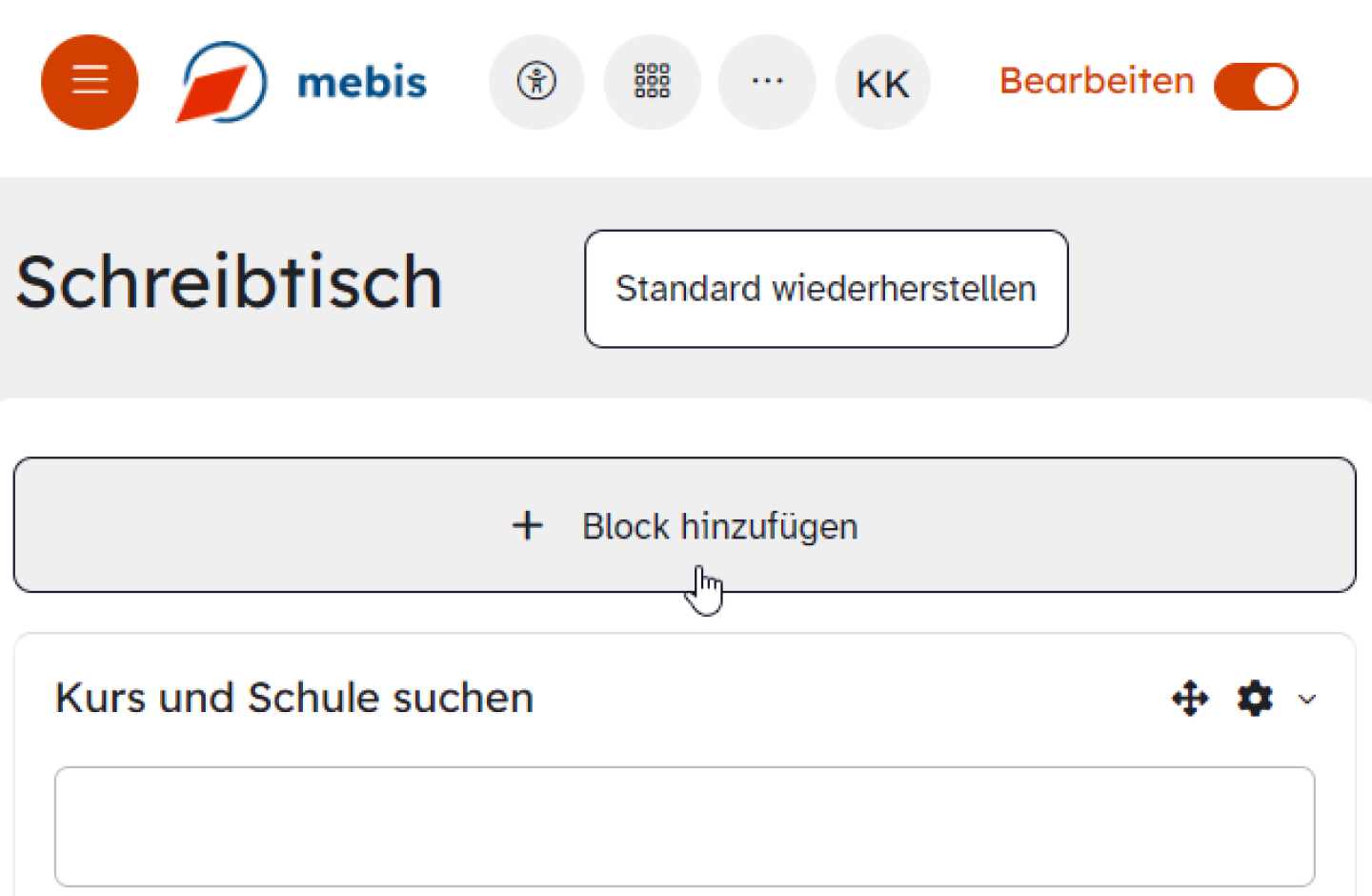Image resolution: width=1372 pixels, height=896 pixels.
Task: Open the accessibility options icon
Action: point(536,82)
